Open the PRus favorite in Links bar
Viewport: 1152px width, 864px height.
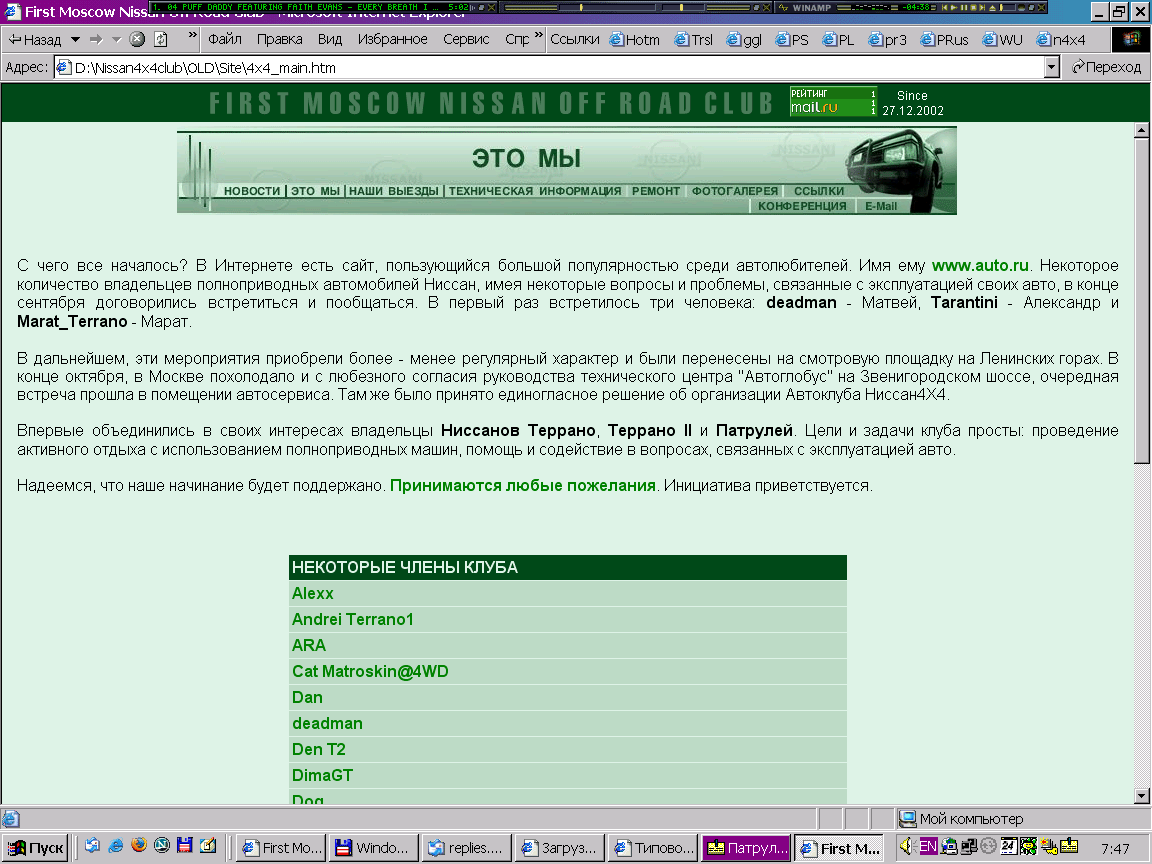click(x=945, y=40)
